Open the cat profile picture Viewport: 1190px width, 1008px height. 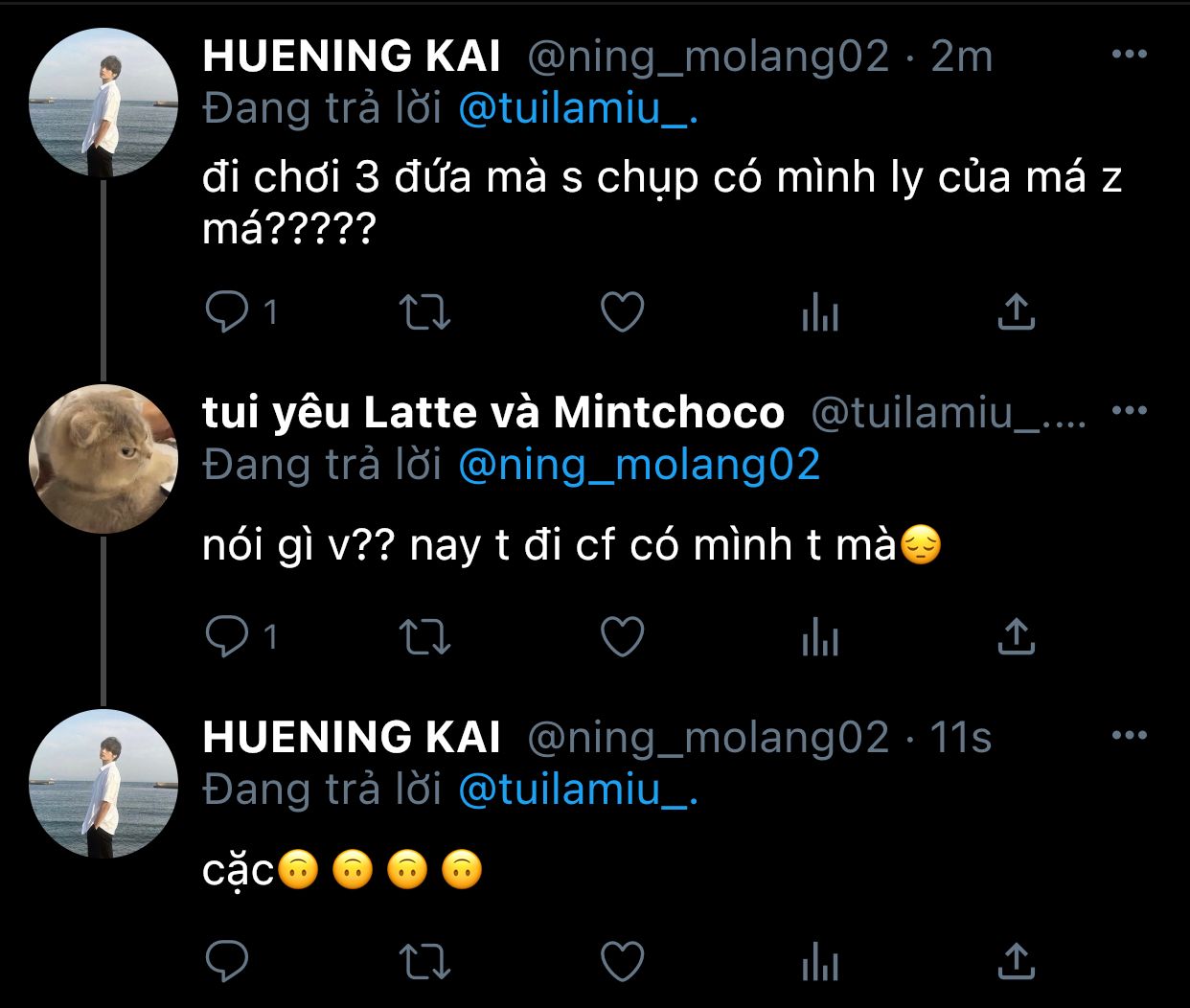point(103,459)
